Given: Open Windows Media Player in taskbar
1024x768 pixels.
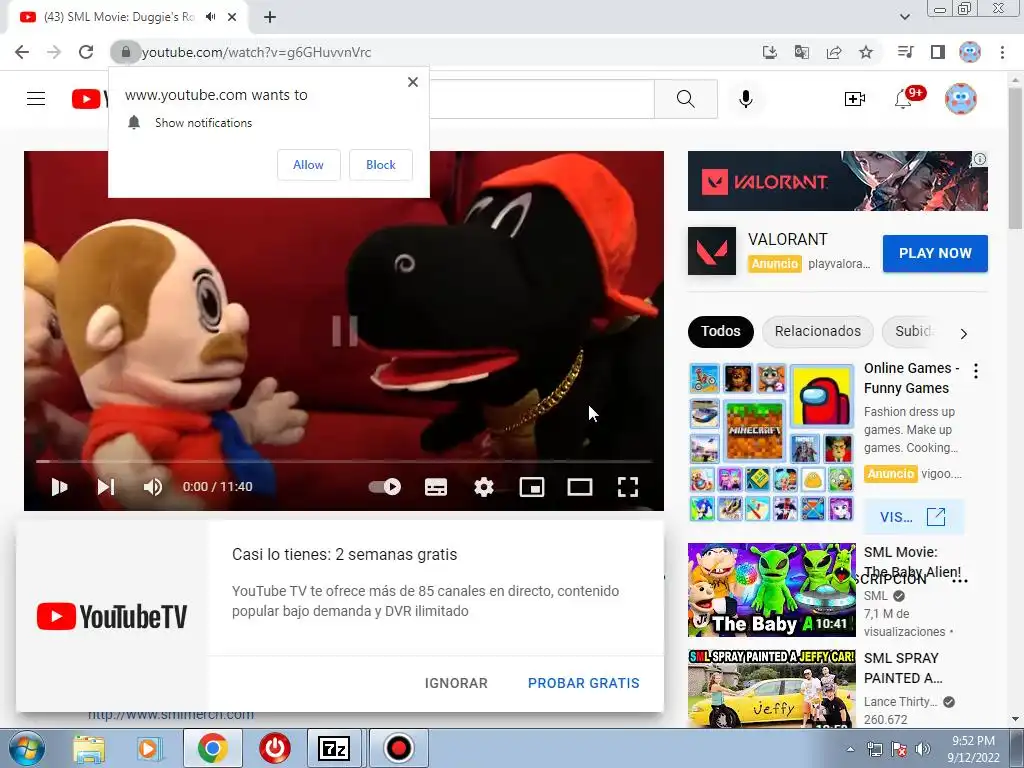Looking at the screenshot, I should [148, 748].
